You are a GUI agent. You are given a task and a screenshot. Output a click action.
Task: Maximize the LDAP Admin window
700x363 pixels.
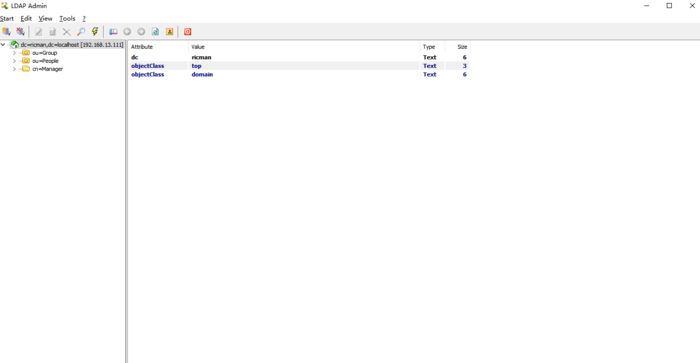669,6
